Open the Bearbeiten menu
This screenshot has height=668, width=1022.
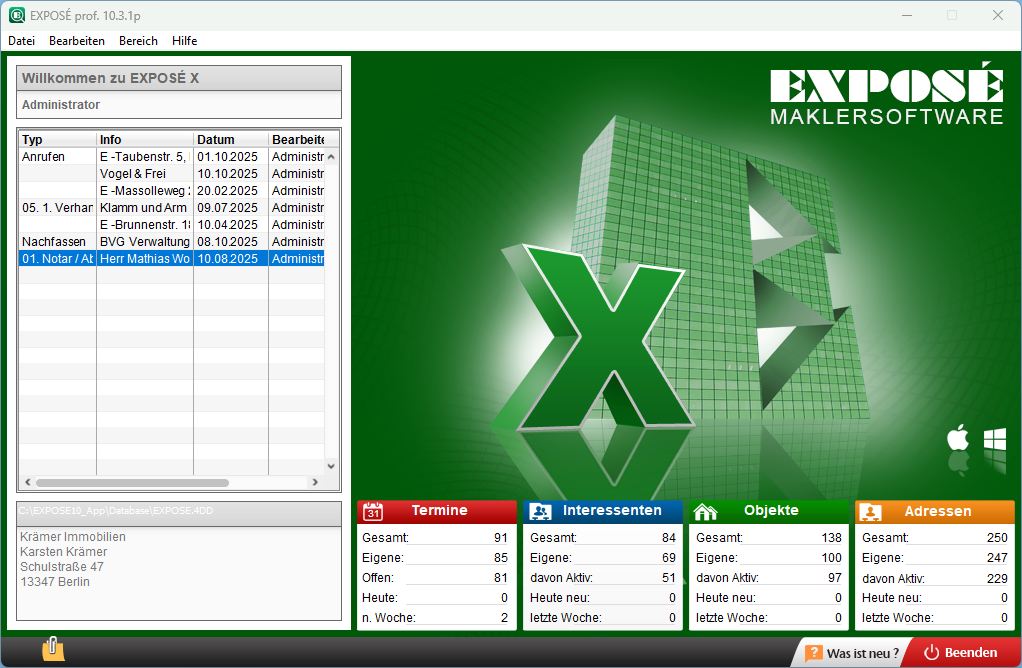pyautogui.click(x=77, y=41)
